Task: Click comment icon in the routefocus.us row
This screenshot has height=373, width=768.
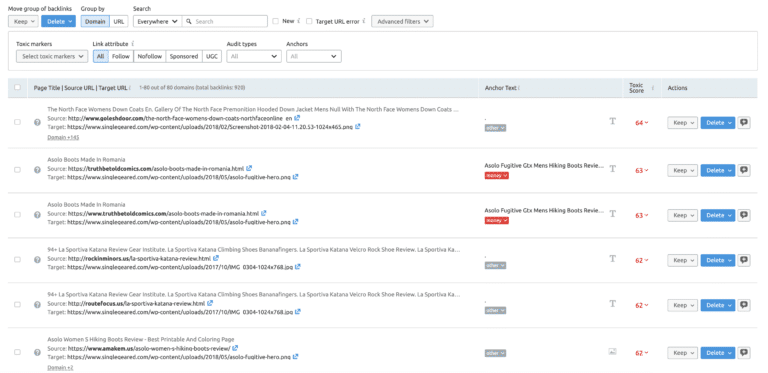Action: coord(744,305)
